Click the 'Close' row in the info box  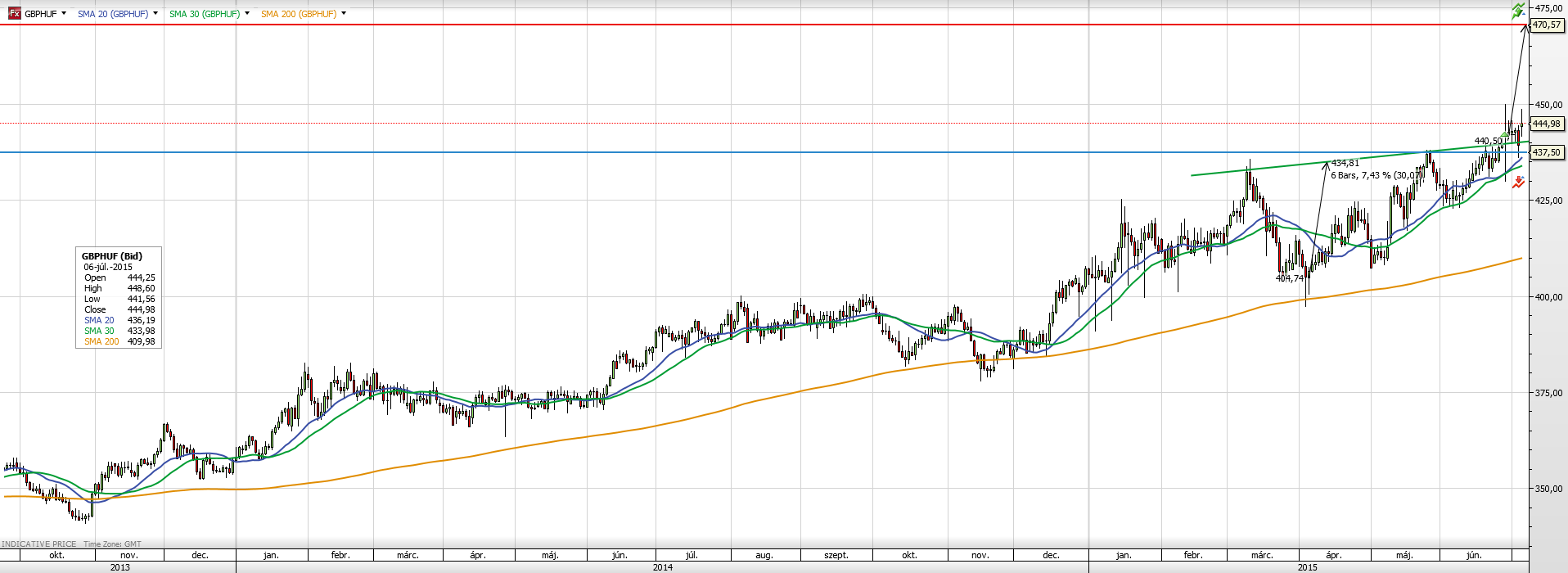(x=119, y=309)
